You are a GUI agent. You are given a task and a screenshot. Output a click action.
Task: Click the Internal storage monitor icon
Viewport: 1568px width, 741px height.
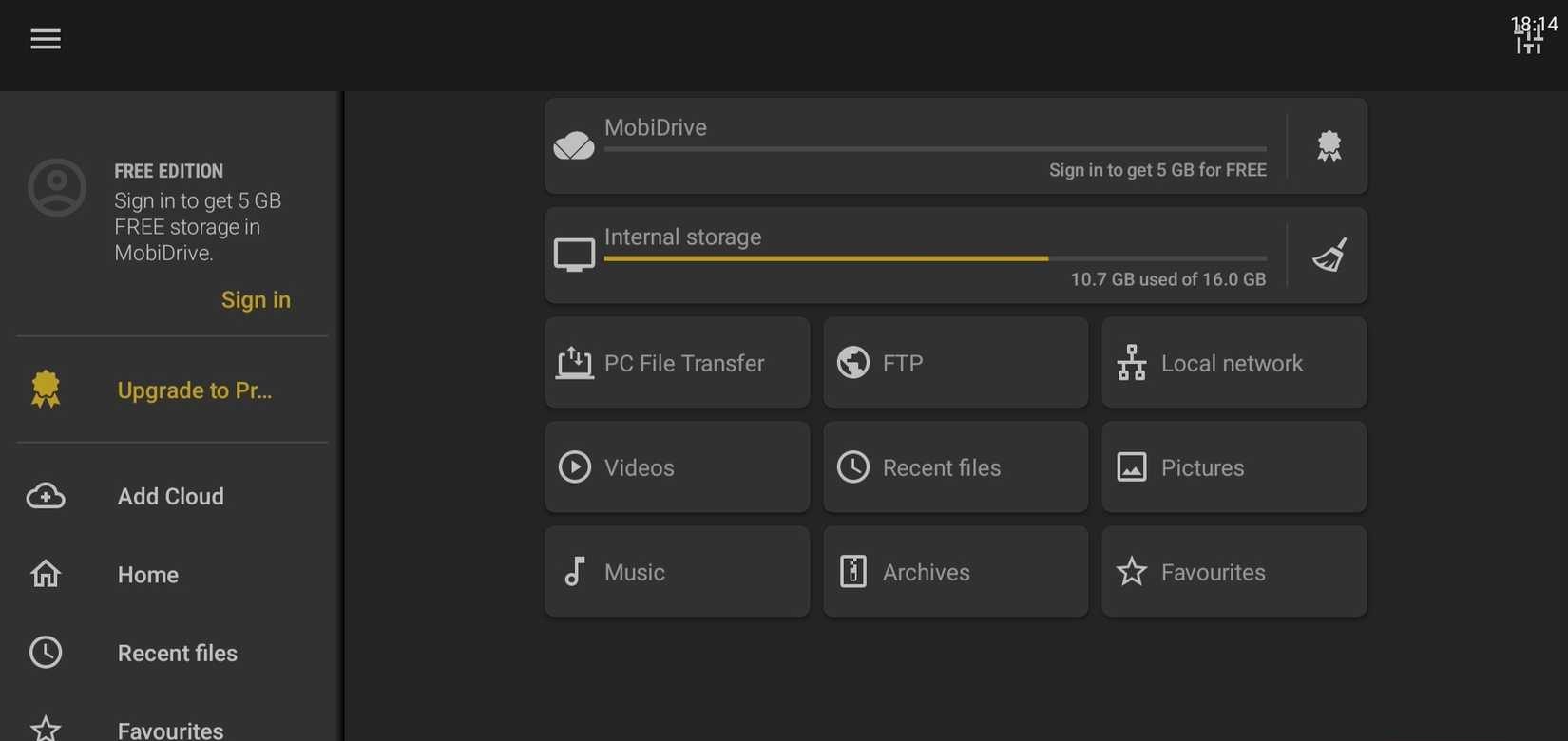click(x=574, y=256)
